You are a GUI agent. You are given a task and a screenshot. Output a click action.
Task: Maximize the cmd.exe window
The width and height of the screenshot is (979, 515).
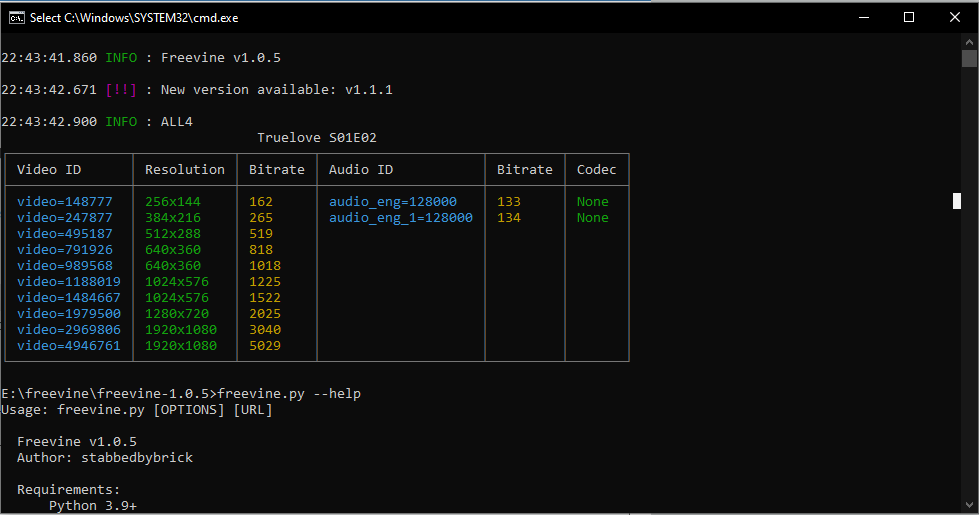coord(909,17)
